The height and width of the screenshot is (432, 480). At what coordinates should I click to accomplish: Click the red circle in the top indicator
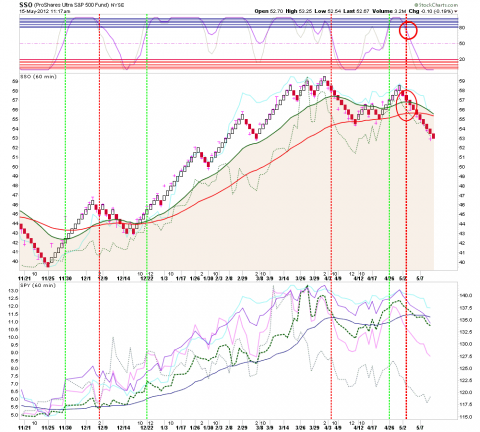point(408,30)
